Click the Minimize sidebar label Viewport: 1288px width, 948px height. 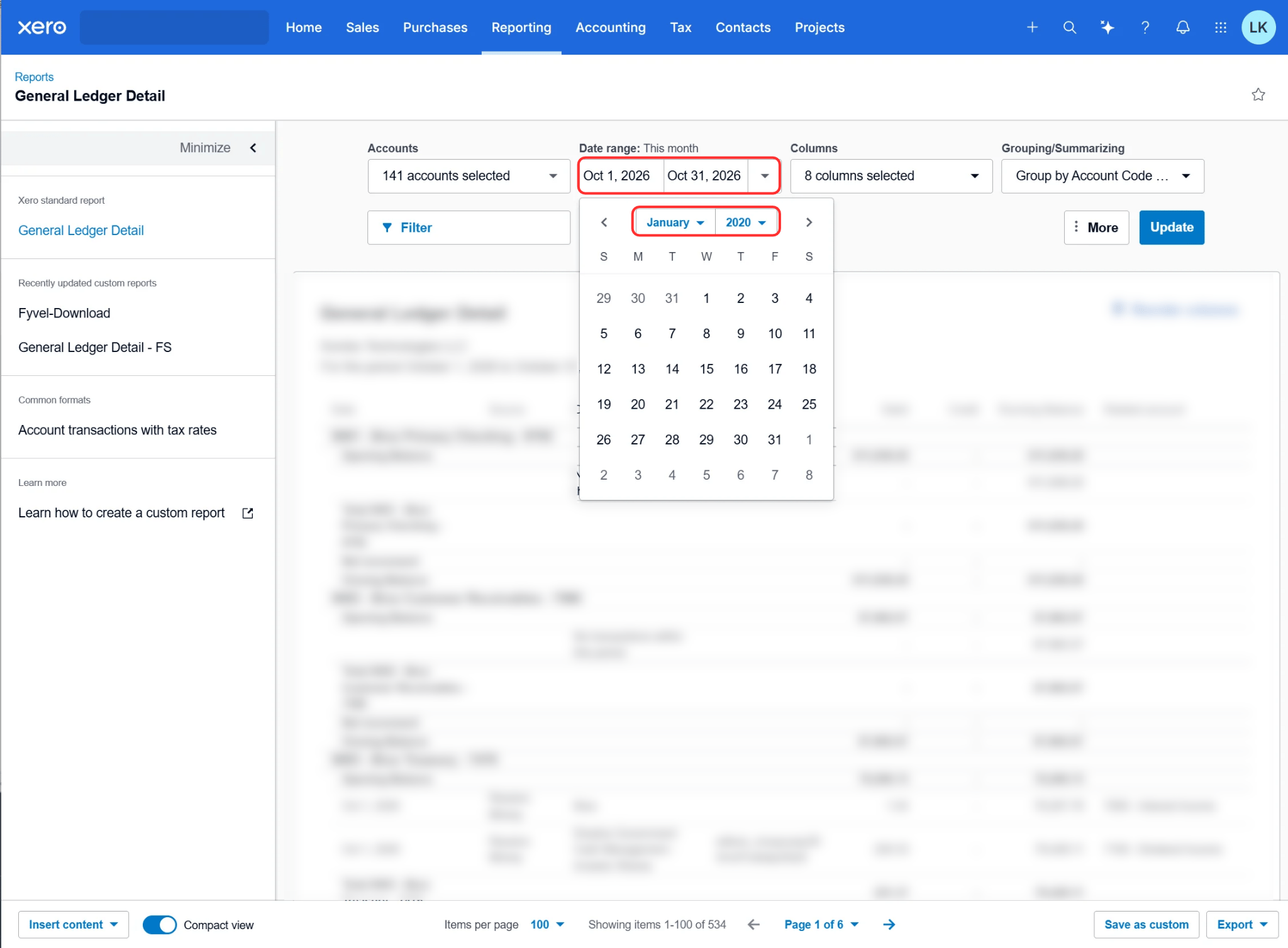coord(205,148)
